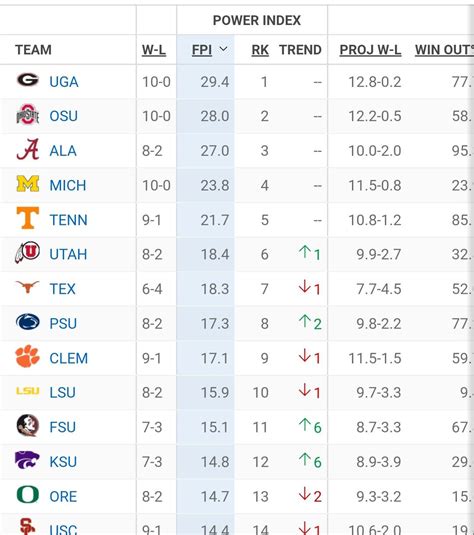Viewport: 474px width, 535px height.
Task: Sort table by W-L column
Action: click(154, 50)
